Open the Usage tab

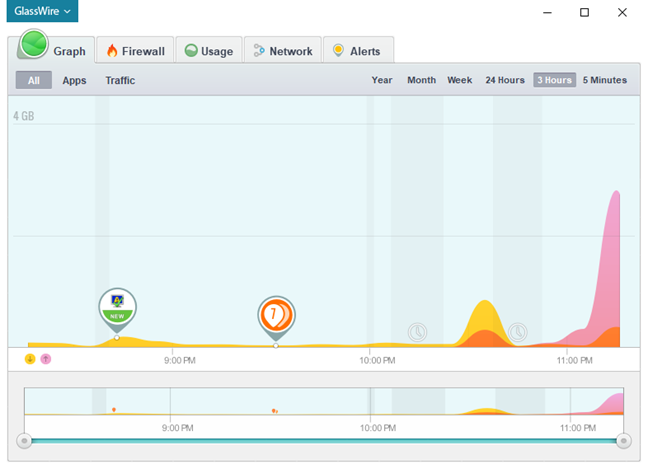coord(209,50)
